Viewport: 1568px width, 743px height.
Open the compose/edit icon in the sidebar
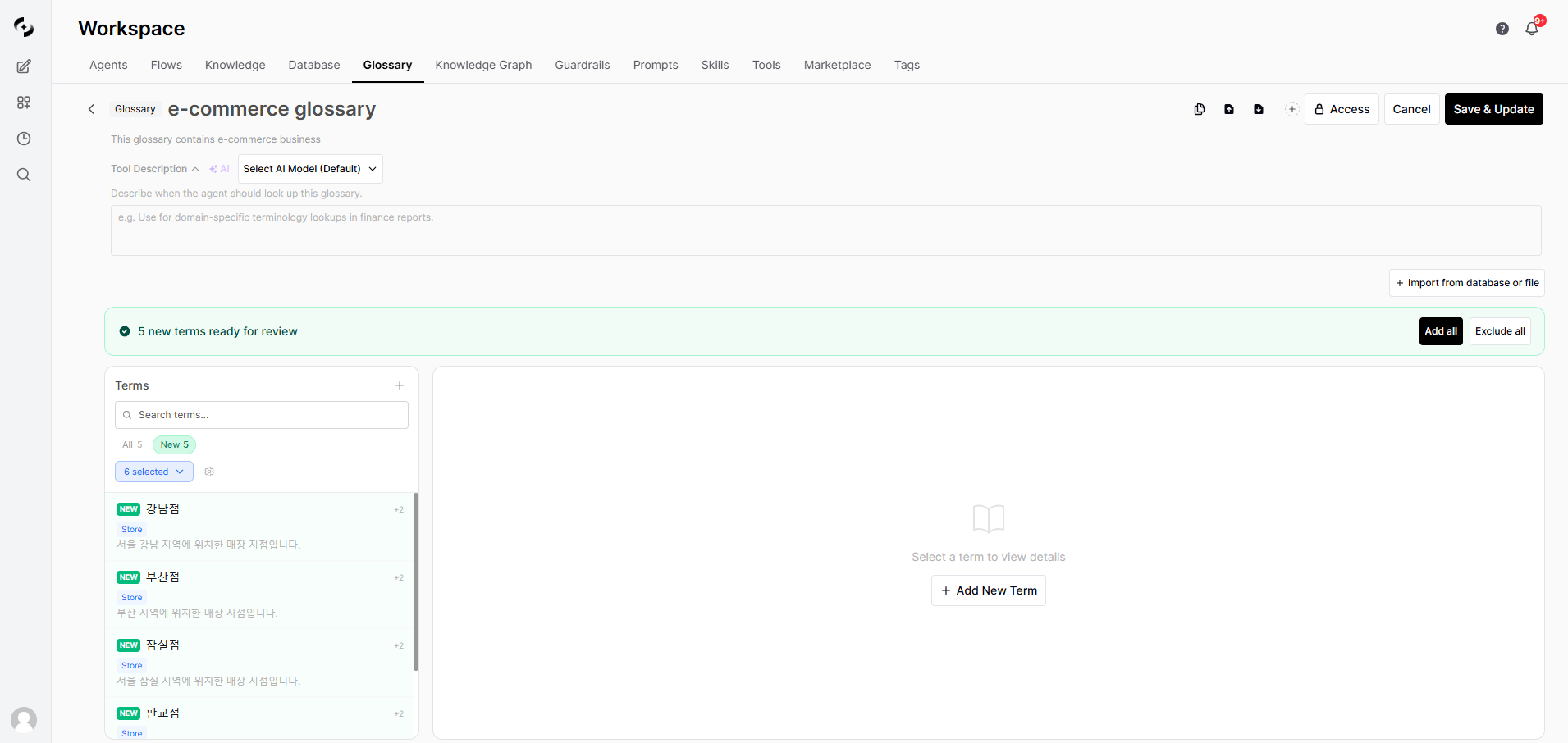pos(24,66)
